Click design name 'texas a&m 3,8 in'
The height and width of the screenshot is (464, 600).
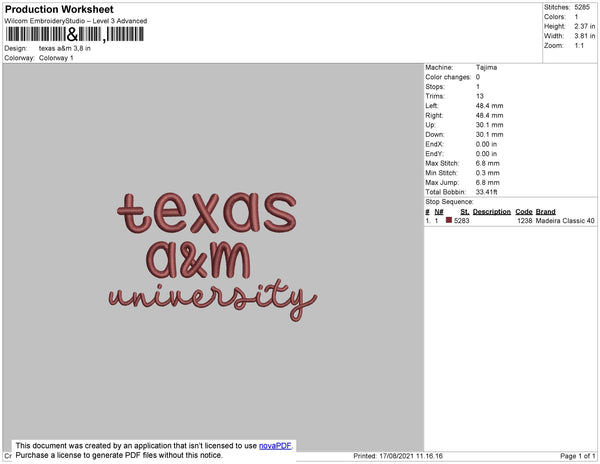(x=65, y=49)
